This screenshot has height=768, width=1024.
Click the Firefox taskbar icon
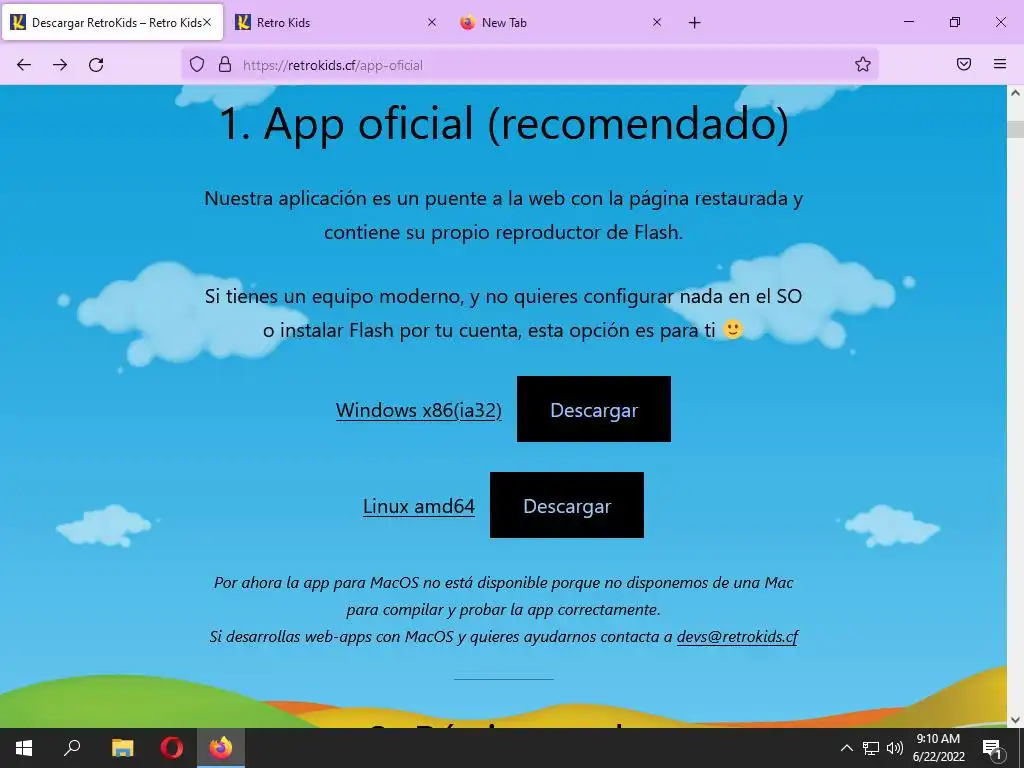click(x=221, y=748)
